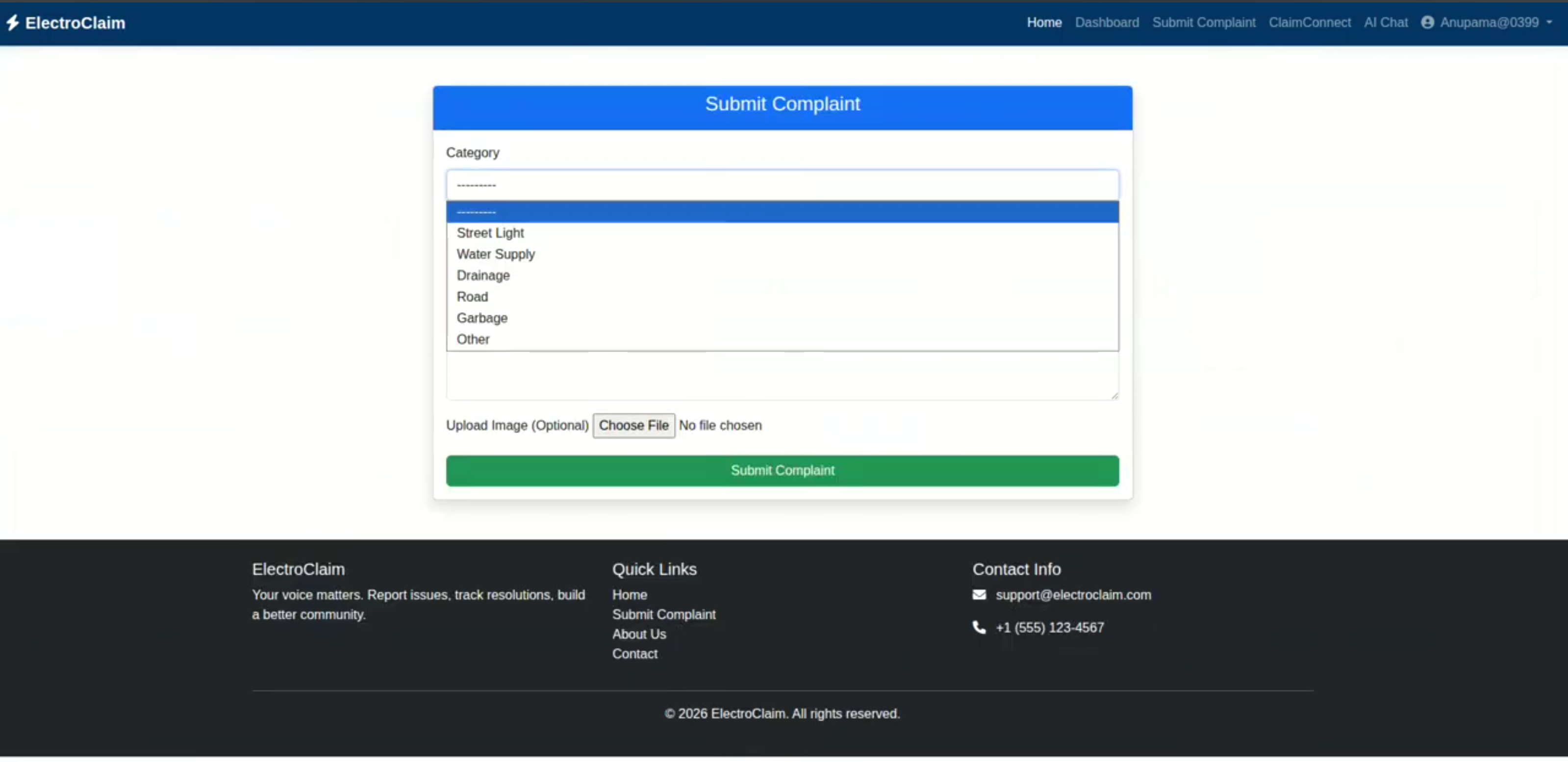This screenshot has height=762, width=1568.
Task: Click the footer ElectroClaim heading
Action: pos(298,569)
